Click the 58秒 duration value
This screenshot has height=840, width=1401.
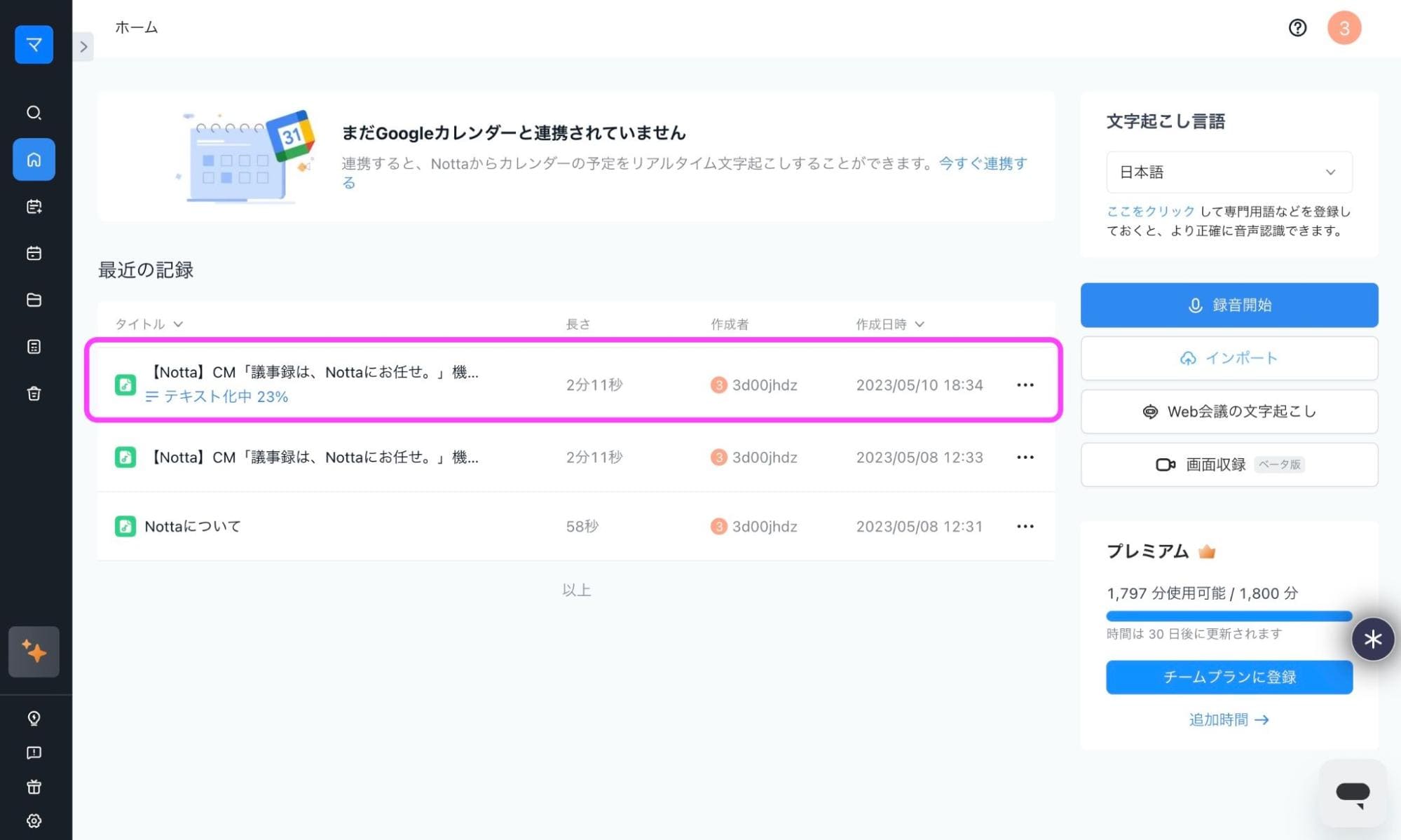582,526
